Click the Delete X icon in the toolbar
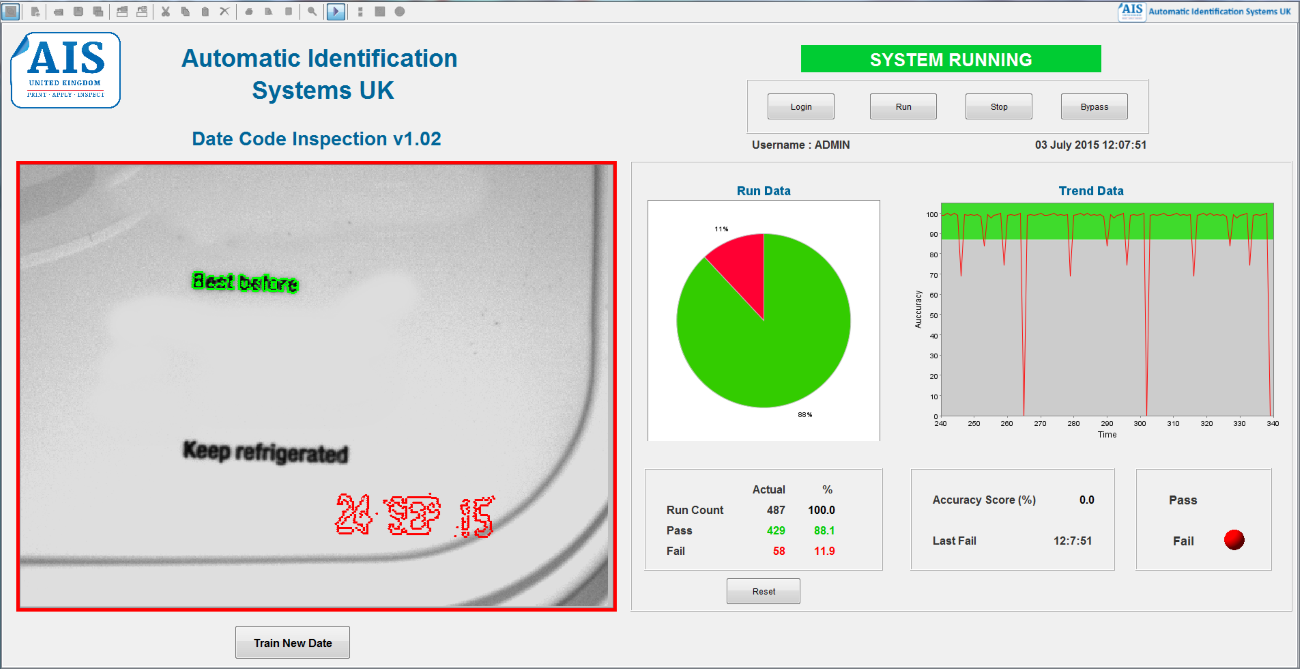 click(224, 12)
